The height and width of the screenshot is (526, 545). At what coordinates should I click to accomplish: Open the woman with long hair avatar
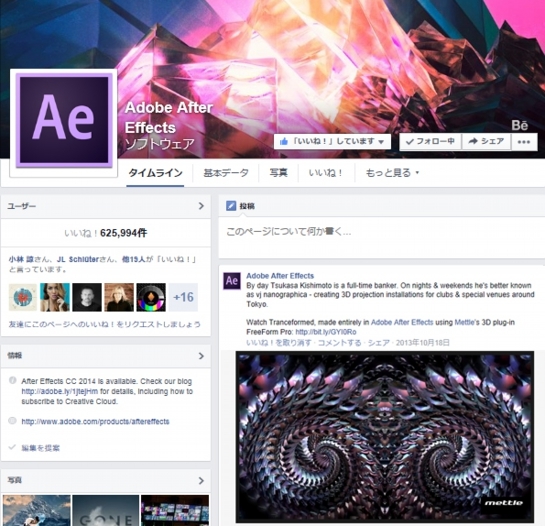click(x=55, y=297)
